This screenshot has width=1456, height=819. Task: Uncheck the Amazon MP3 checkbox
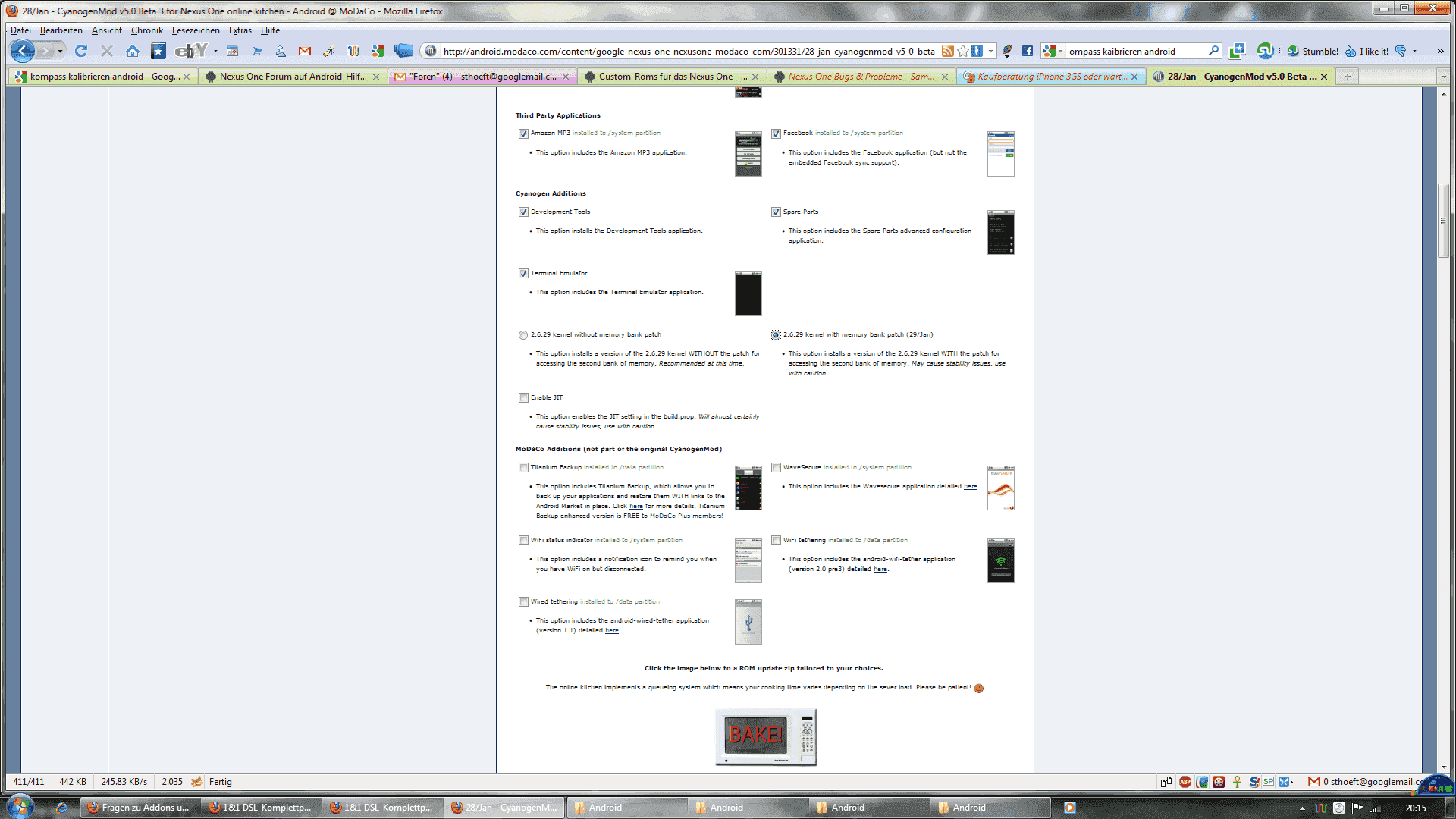pos(523,133)
